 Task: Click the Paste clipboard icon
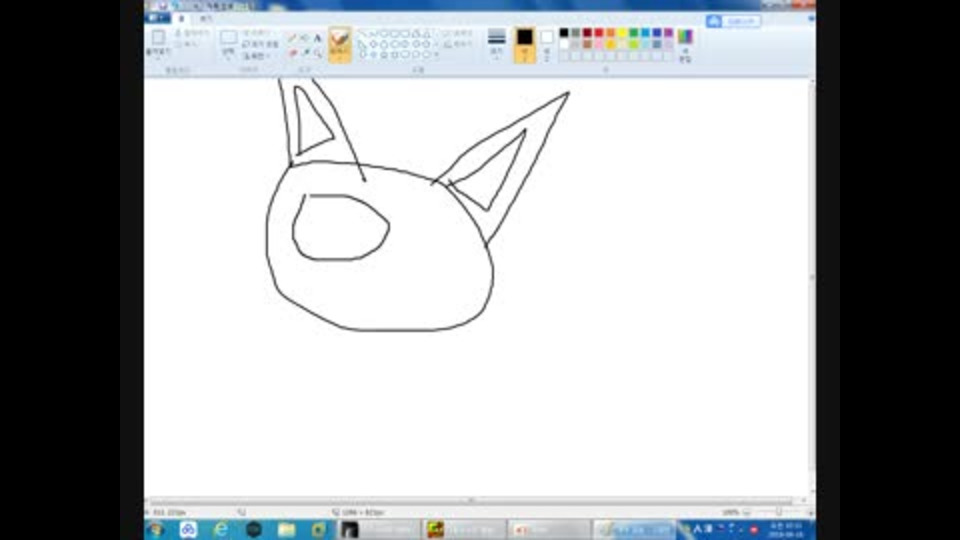click(x=158, y=38)
